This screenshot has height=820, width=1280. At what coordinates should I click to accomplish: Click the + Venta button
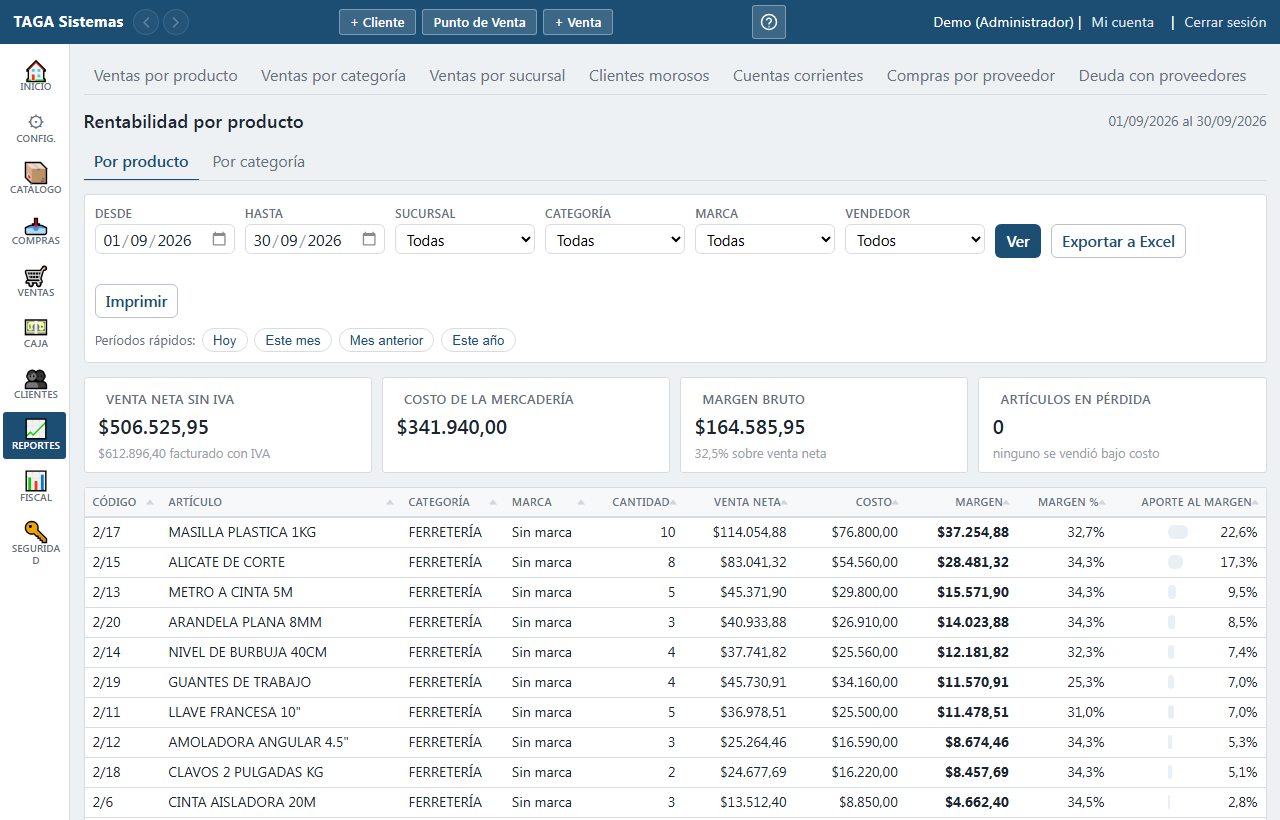point(578,22)
